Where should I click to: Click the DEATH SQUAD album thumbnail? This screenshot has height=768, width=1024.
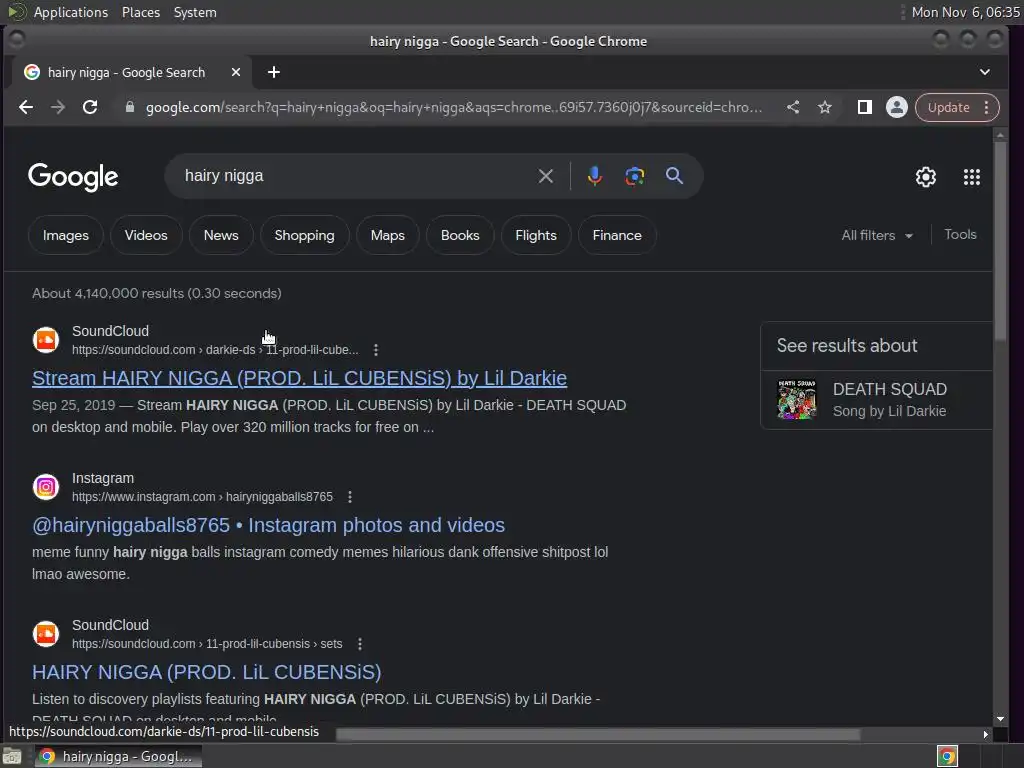797,399
